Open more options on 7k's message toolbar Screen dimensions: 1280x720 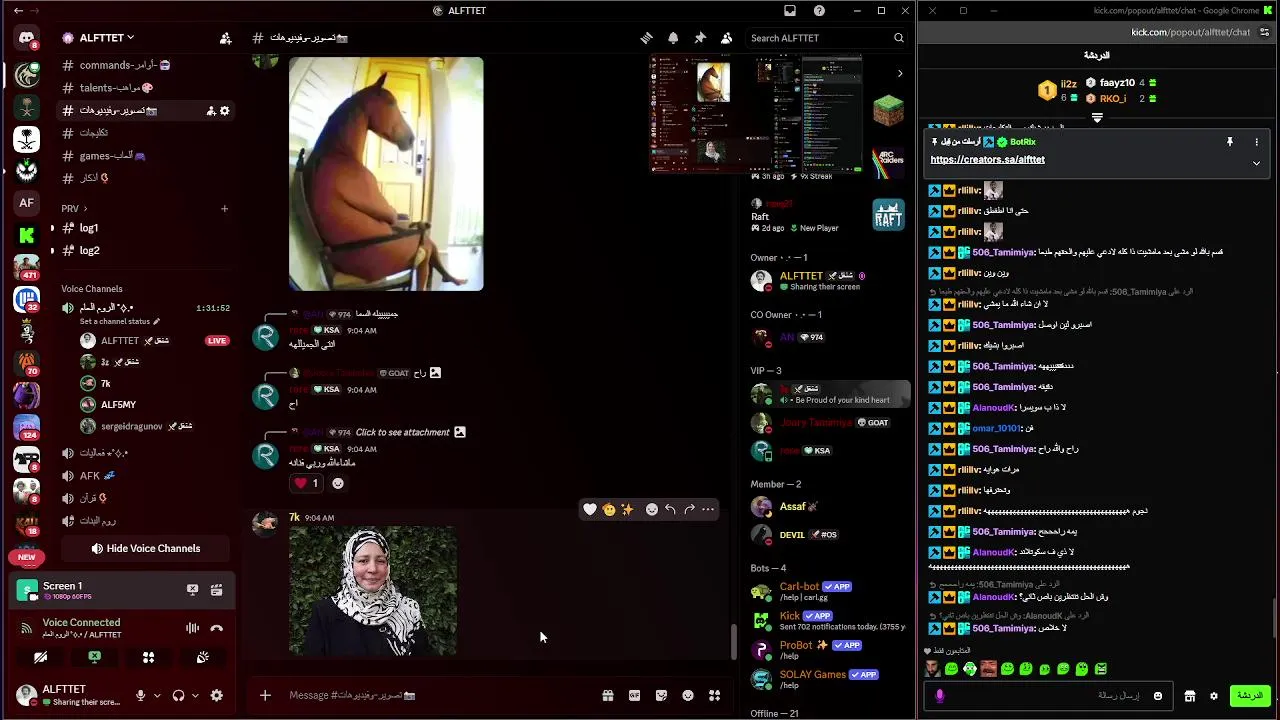click(708, 509)
